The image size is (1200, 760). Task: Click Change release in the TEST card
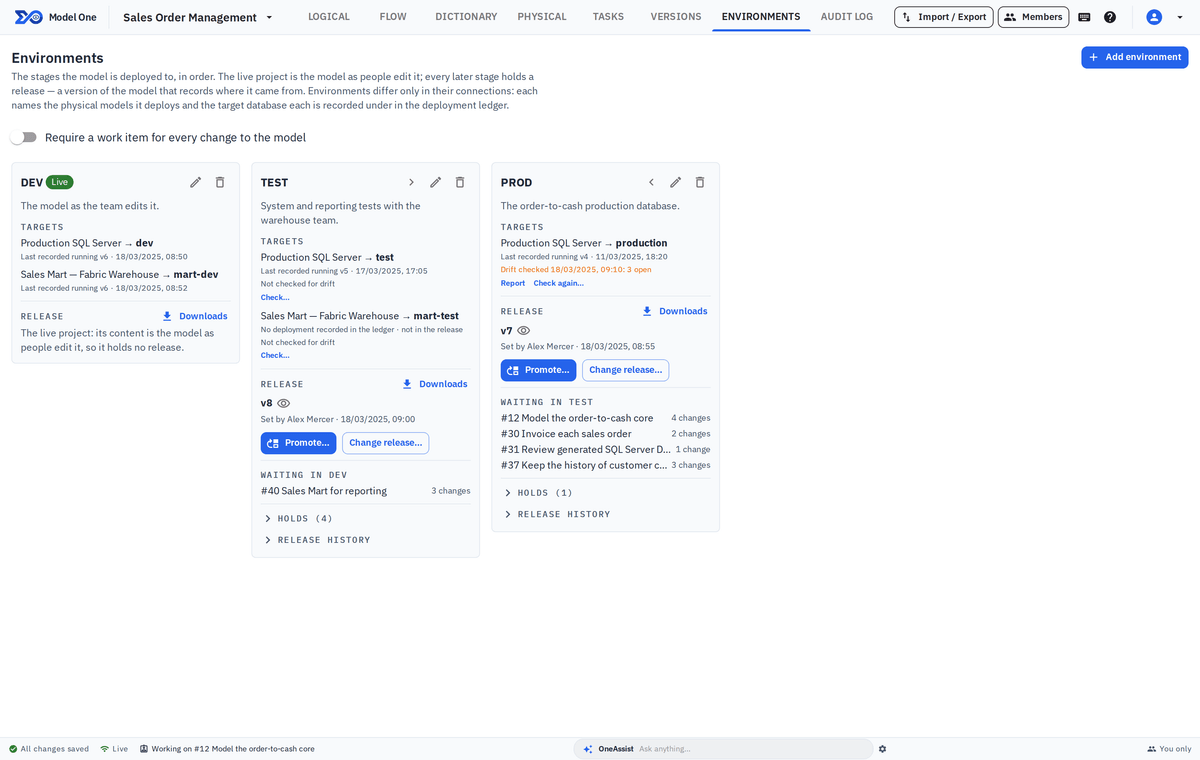pos(385,443)
